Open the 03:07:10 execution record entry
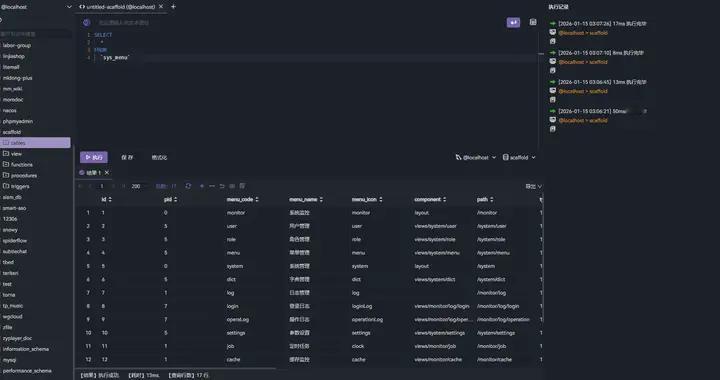 601,53
